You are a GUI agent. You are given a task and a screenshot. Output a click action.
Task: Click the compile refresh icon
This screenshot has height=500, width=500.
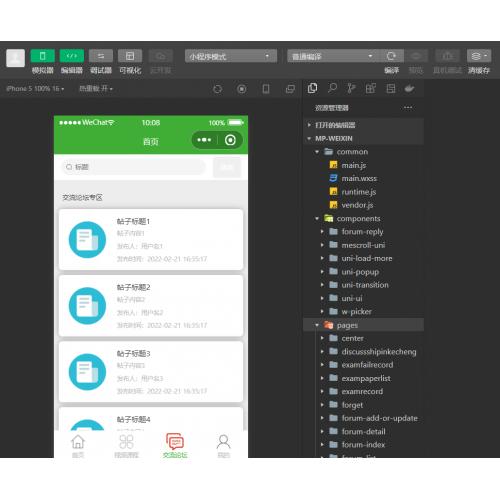391,56
